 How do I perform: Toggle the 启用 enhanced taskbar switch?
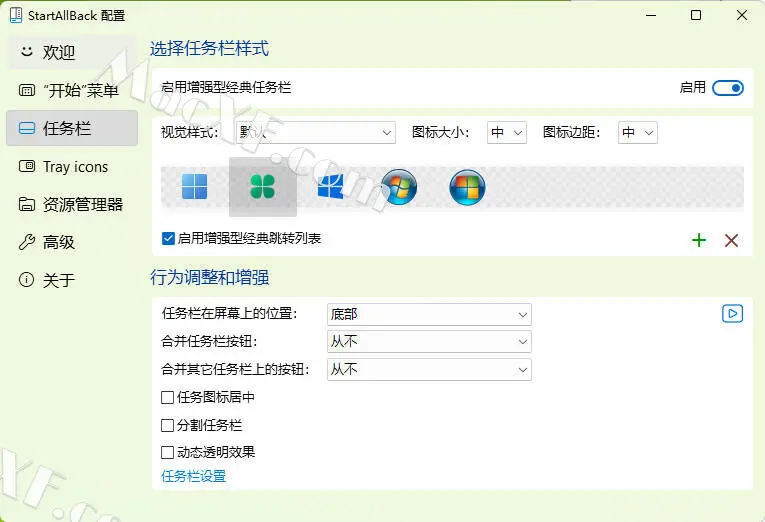pos(727,88)
